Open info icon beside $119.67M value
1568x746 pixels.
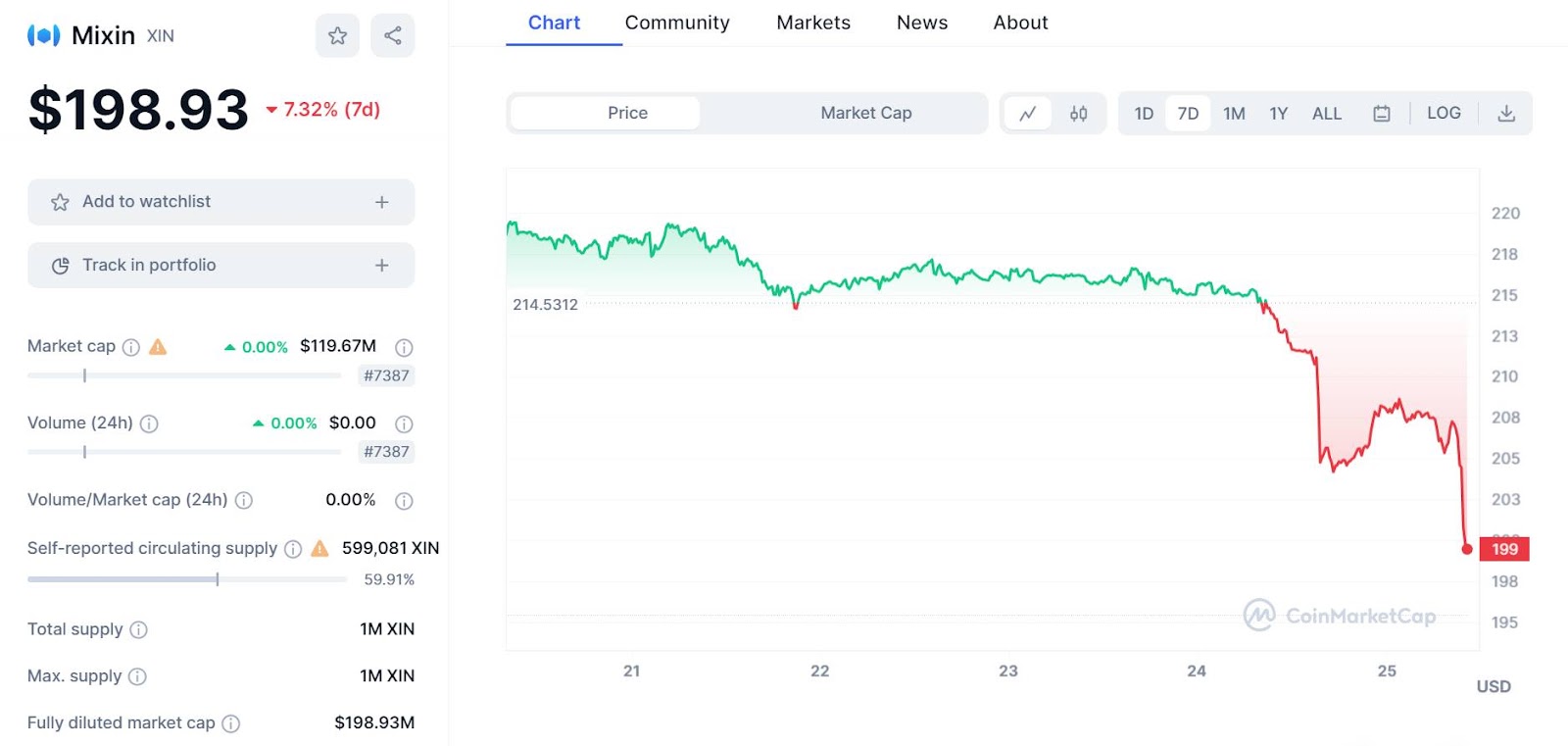coord(404,347)
